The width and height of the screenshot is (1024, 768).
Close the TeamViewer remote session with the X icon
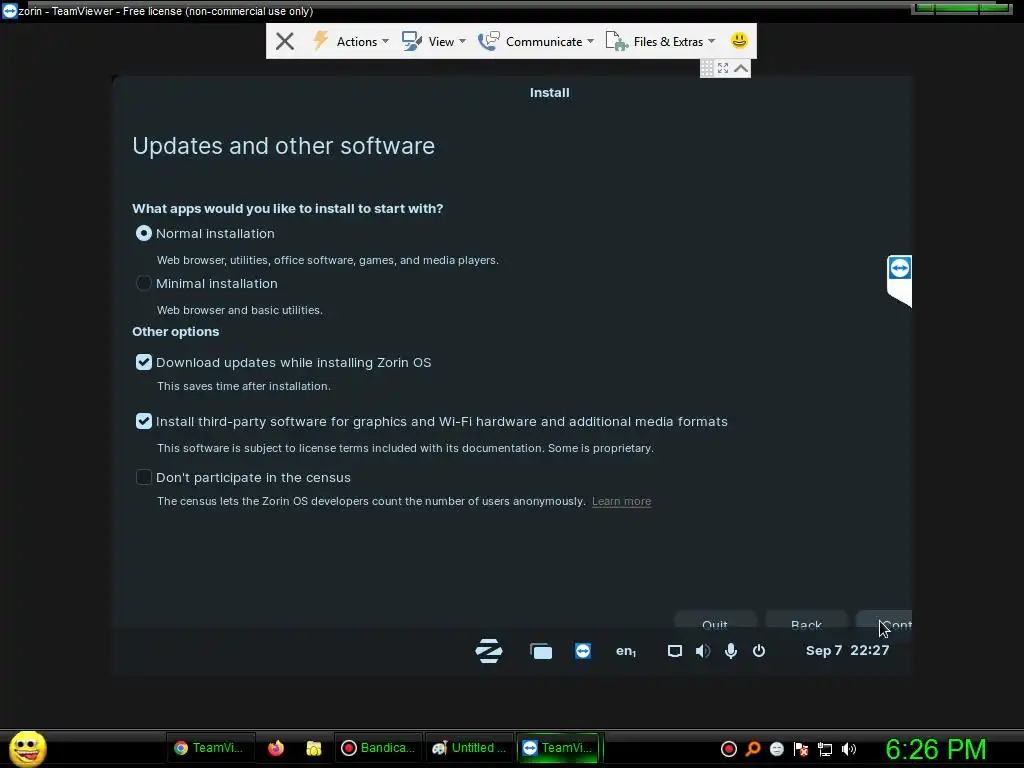coord(285,41)
